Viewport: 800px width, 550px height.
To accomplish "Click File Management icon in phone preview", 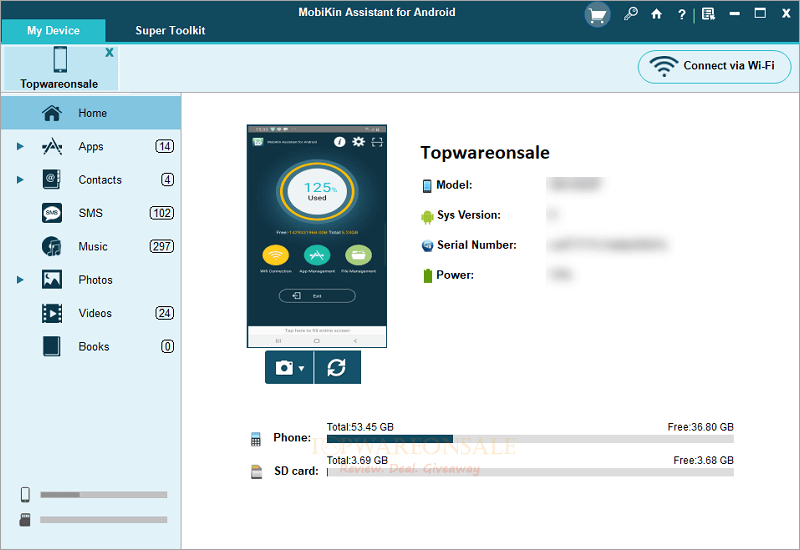I will [x=358, y=255].
